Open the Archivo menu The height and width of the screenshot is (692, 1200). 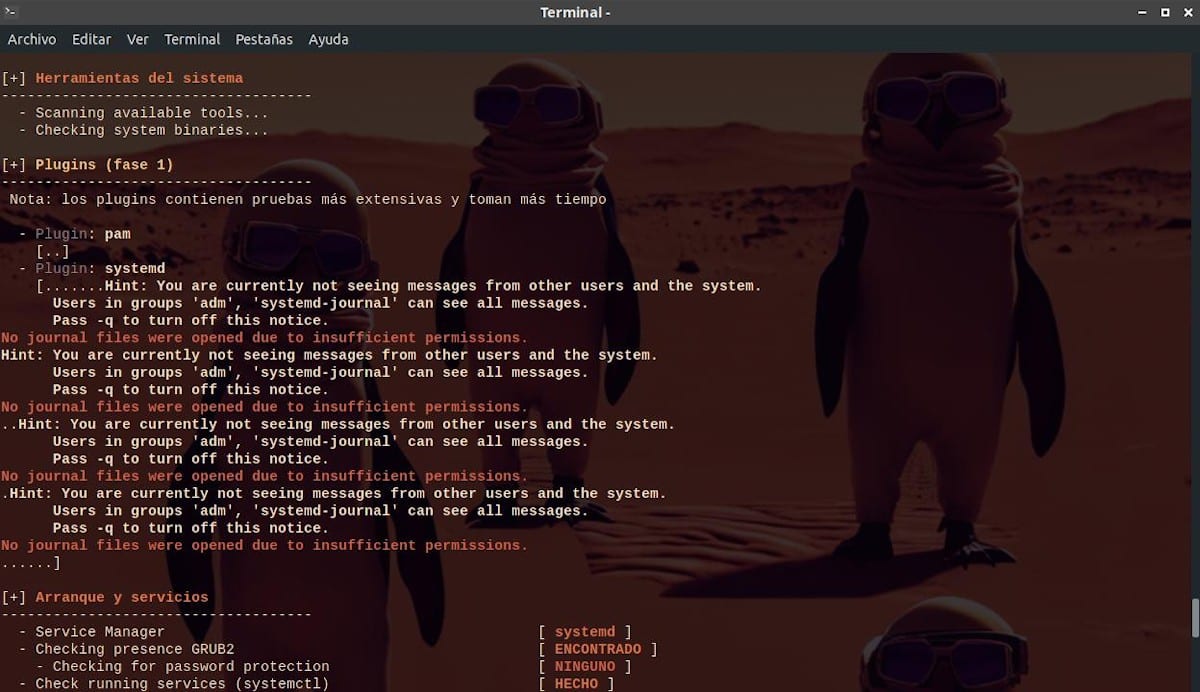pos(32,39)
